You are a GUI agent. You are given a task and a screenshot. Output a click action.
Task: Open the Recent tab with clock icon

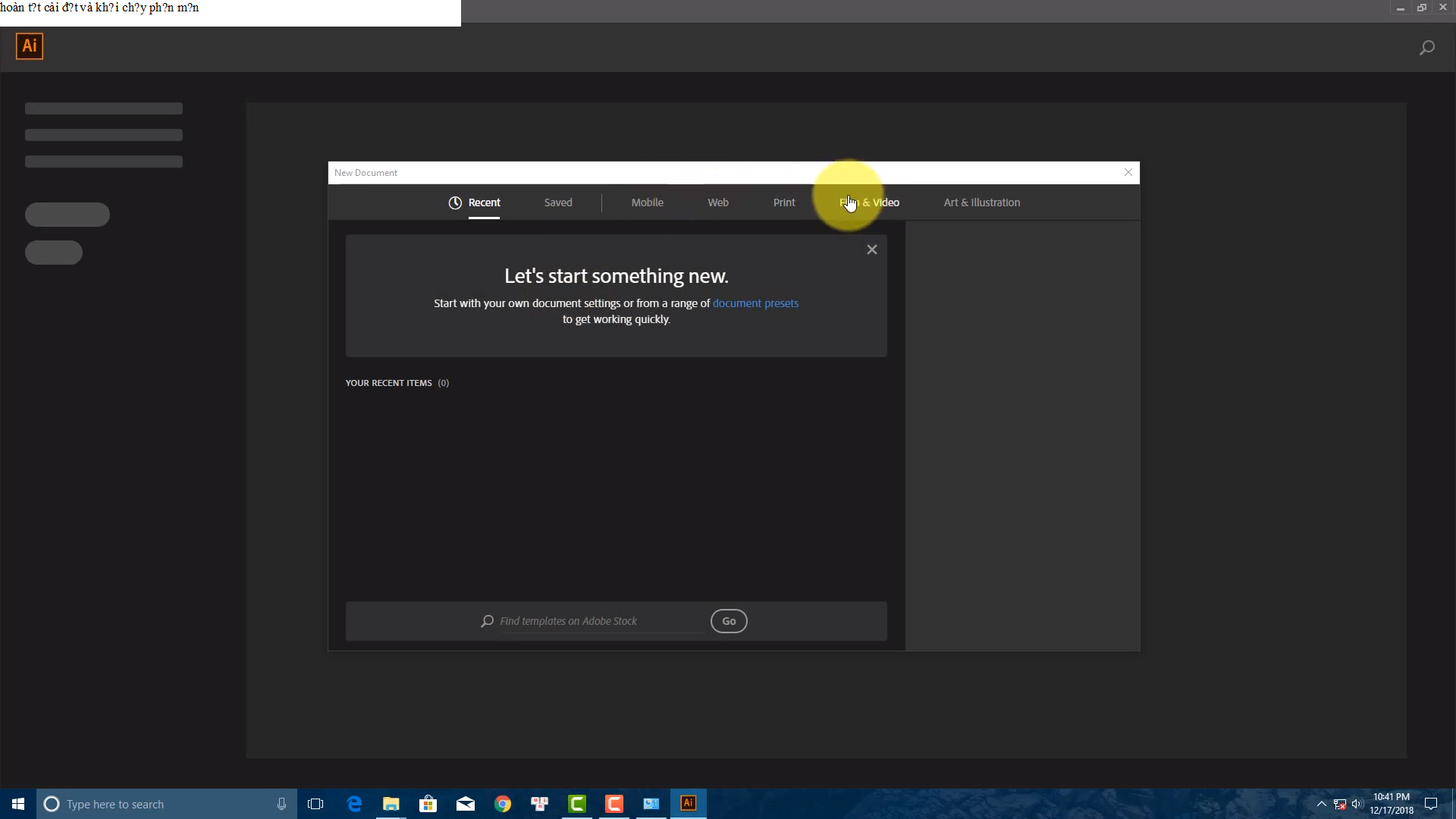point(475,202)
